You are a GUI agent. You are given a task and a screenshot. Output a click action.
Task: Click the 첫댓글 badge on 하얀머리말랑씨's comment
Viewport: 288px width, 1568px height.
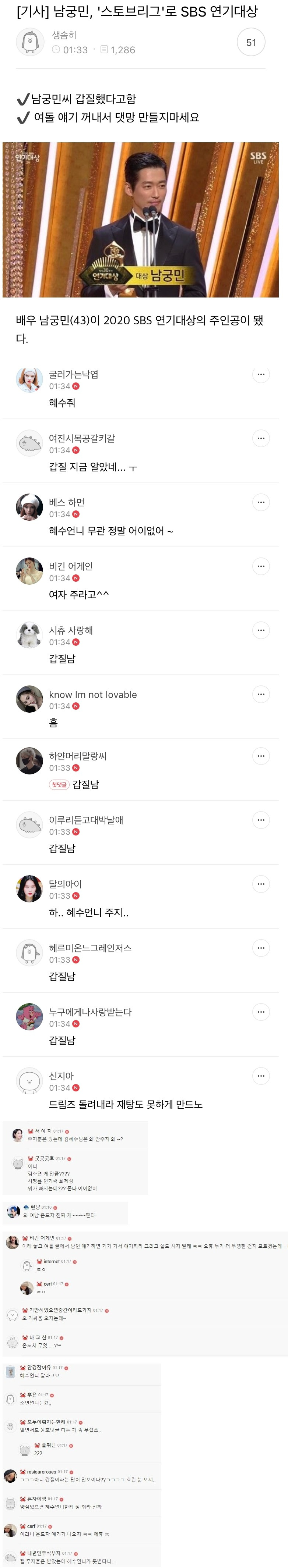coord(59,785)
